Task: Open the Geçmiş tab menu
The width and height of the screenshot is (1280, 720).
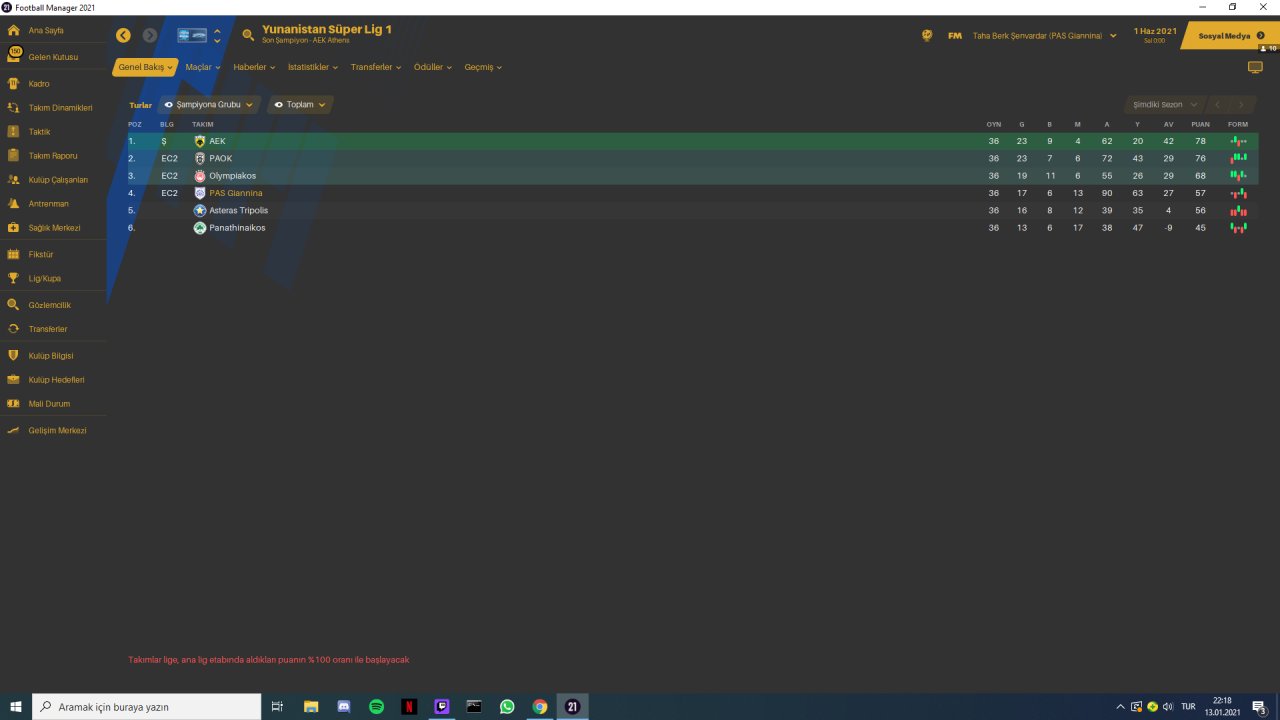Action: [483, 67]
